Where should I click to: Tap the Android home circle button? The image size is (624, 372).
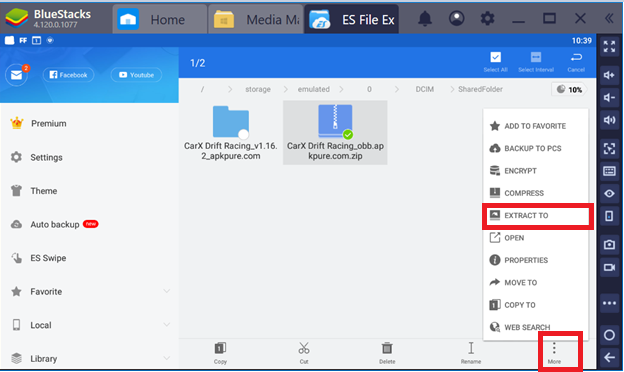[609, 335]
